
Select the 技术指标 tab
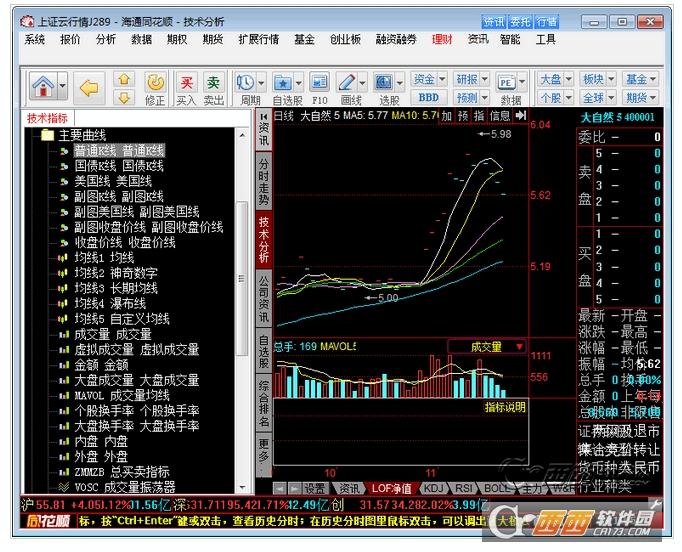click(x=47, y=118)
